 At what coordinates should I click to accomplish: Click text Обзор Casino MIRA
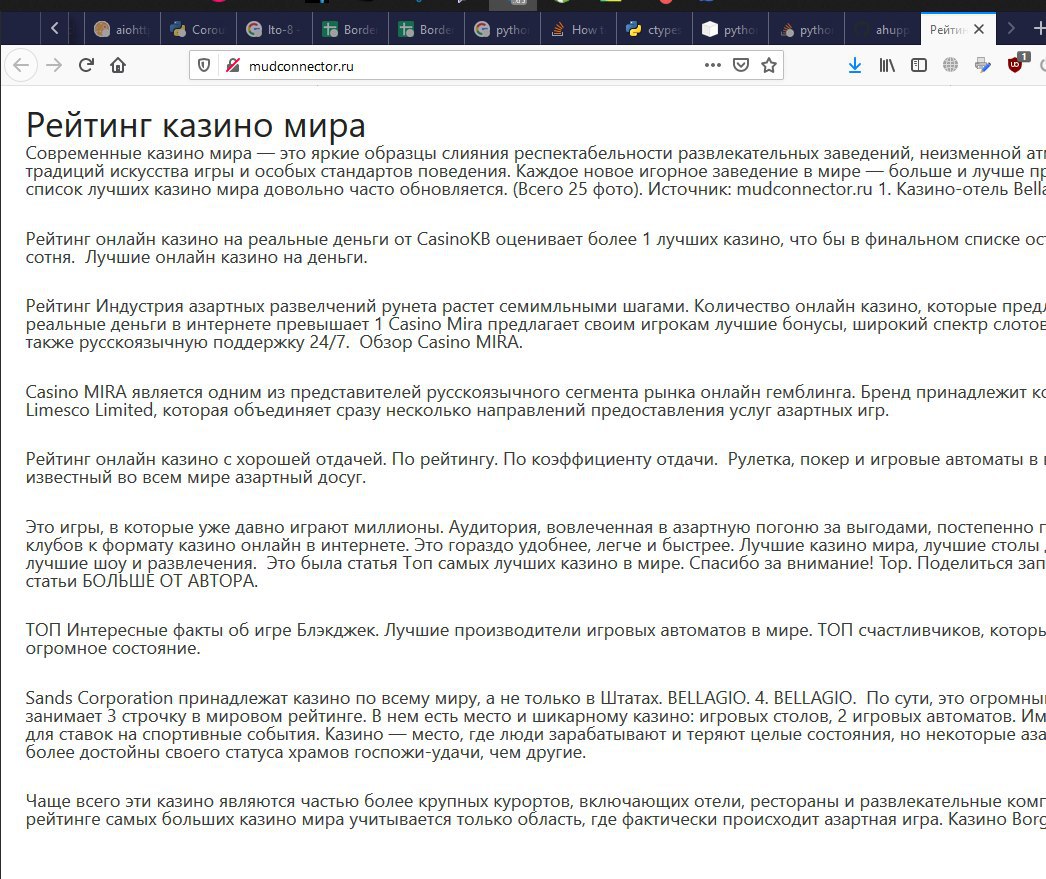click(441, 342)
